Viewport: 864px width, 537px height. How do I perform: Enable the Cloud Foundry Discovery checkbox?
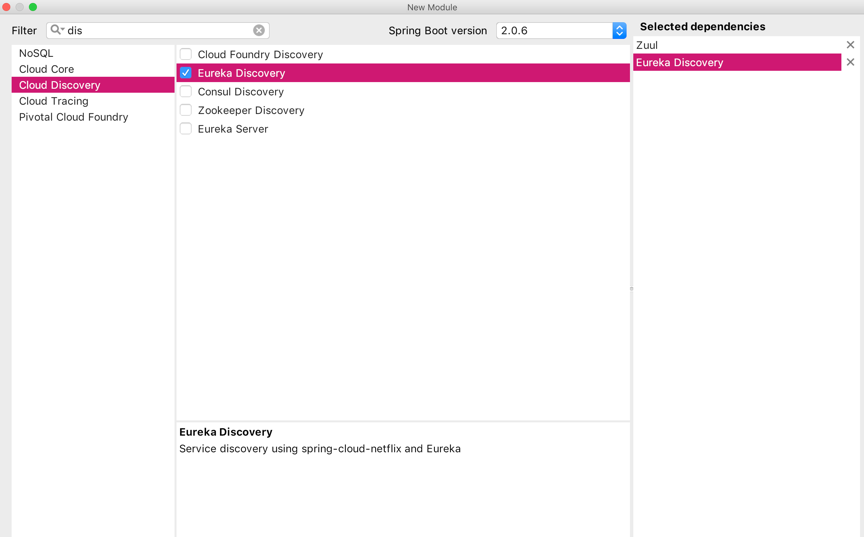(x=186, y=54)
